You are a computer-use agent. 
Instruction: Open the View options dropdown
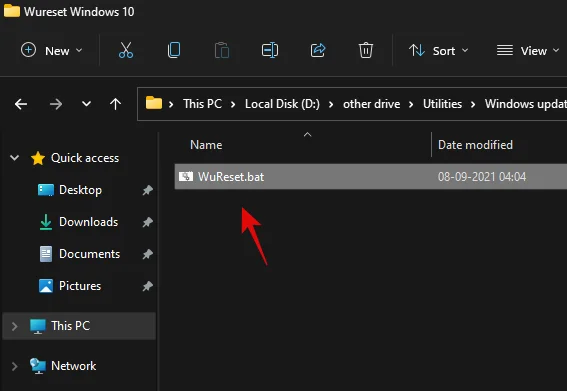(528, 51)
